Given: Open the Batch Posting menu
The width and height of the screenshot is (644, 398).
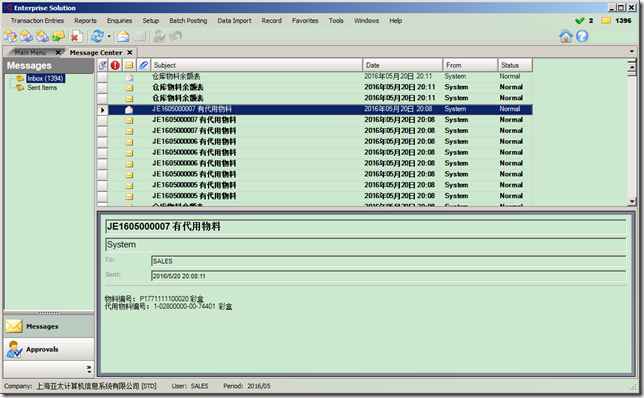Looking at the screenshot, I should (x=188, y=21).
